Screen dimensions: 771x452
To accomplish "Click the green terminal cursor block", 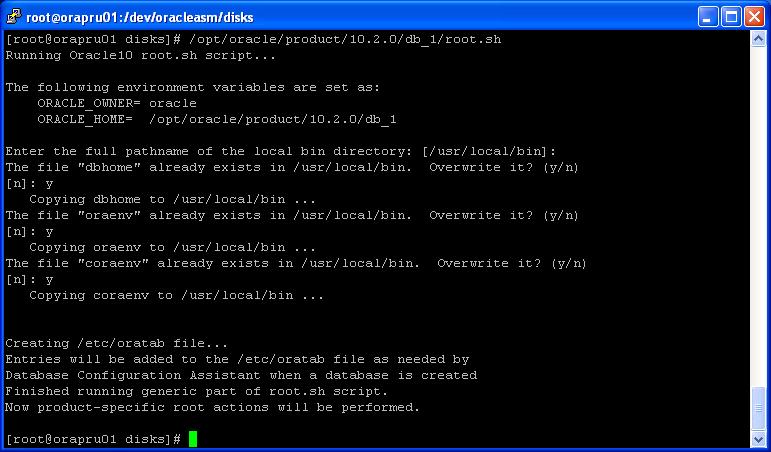I will (x=193, y=439).
